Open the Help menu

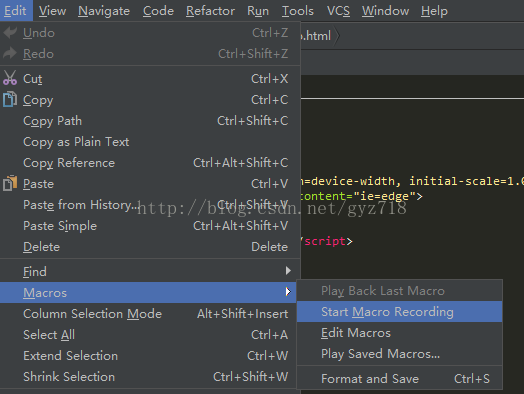(x=434, y=11)
